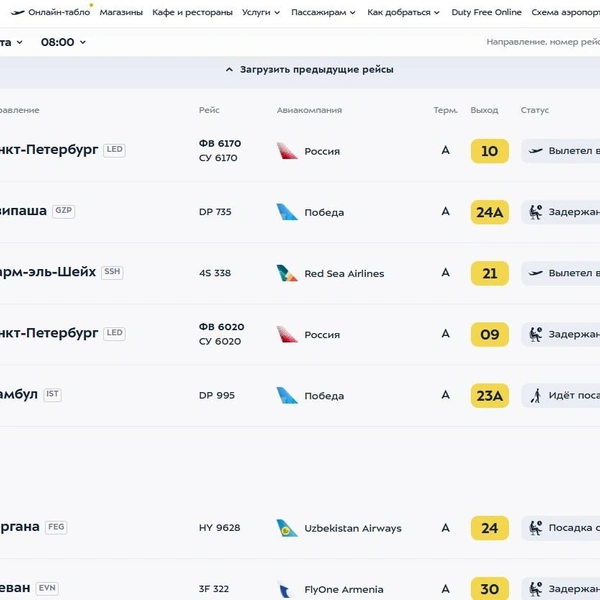Click the Россия airline logo for flight ФВ 6170
Screen dimensions: 600x600
click(287, 151)
